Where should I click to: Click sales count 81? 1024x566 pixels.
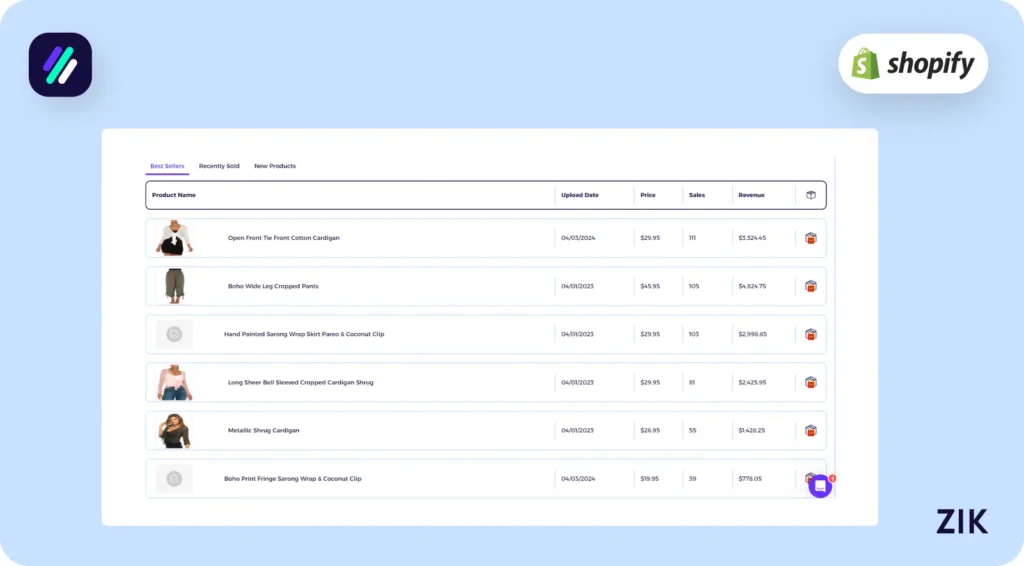click(692, 383)
